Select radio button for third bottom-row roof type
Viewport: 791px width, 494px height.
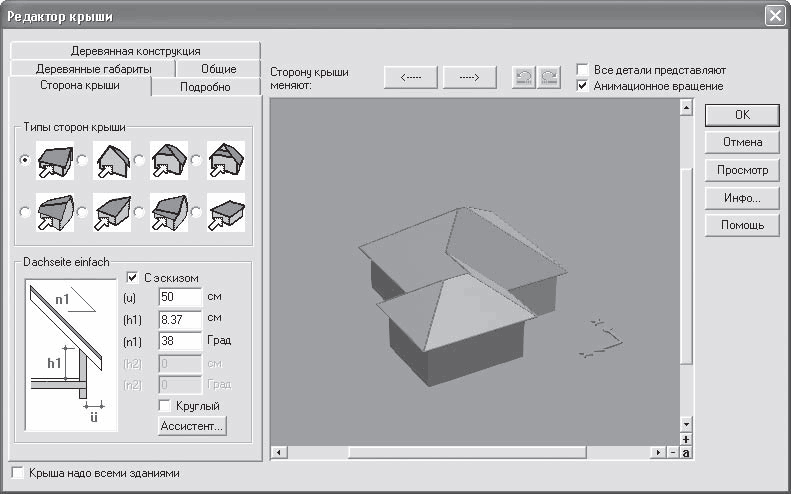click(139, 212)
